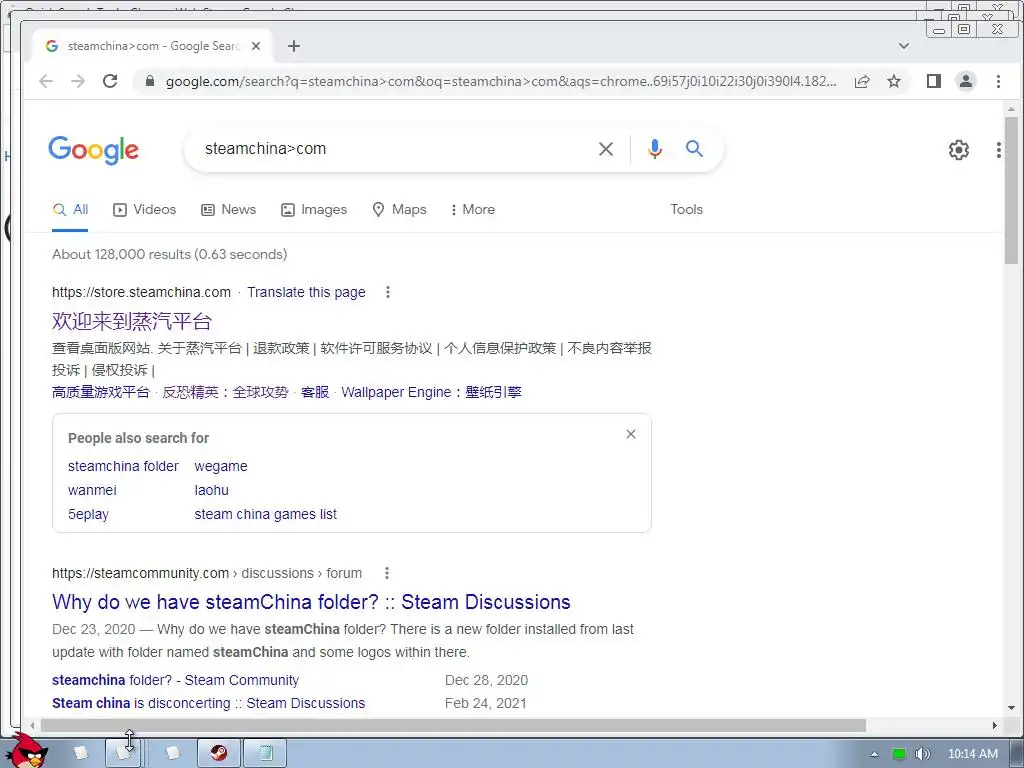Open the vertical dots beside settings gear
Image resolution: width=1024 pixels, height=768 pixels.
[999, 150]
